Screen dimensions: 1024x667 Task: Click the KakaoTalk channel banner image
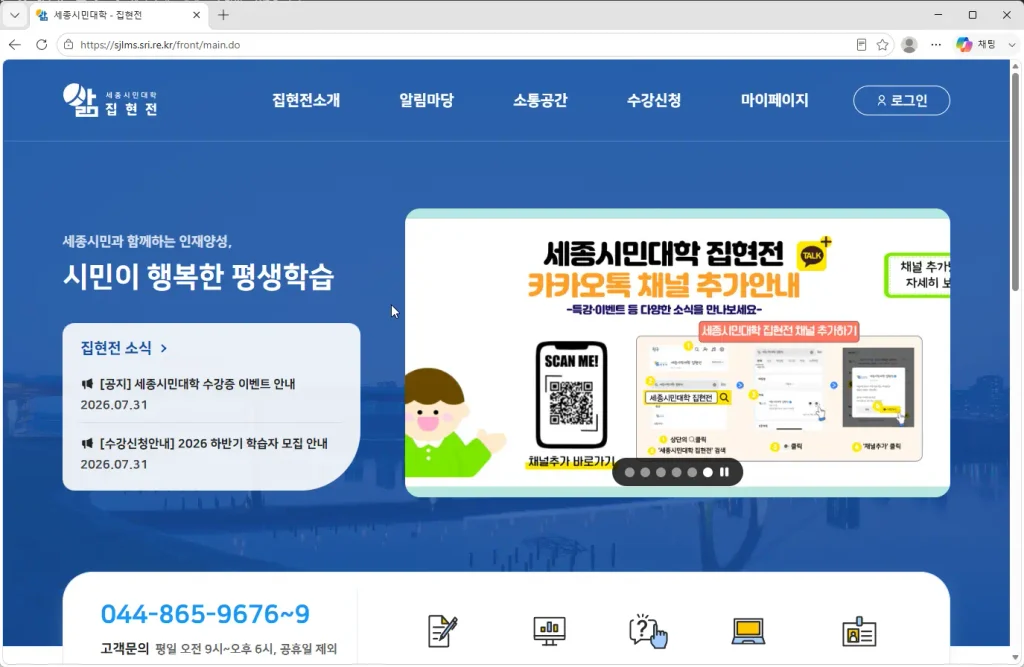tap(677, 353)
